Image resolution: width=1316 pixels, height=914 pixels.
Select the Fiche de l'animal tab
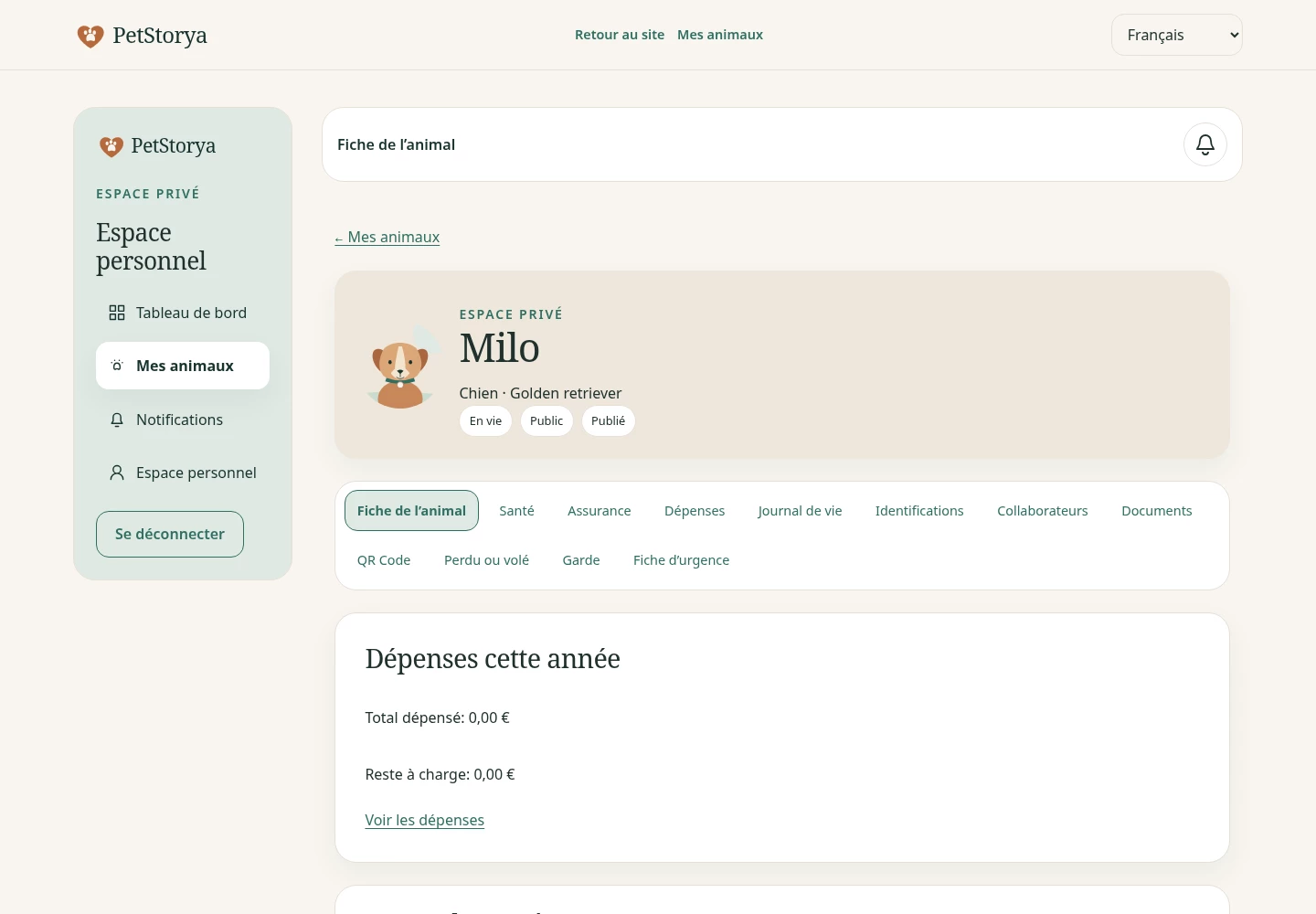point(411,511)
